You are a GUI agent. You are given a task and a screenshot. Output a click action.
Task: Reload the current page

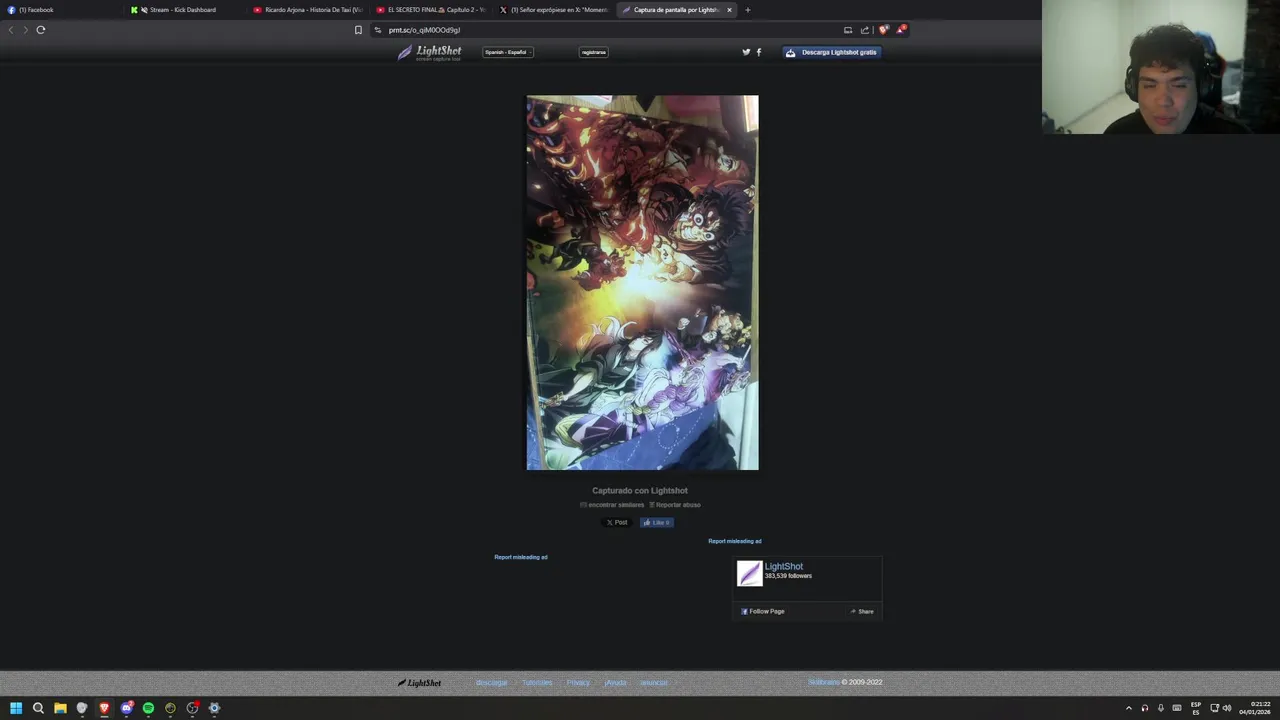click(41, 30)
